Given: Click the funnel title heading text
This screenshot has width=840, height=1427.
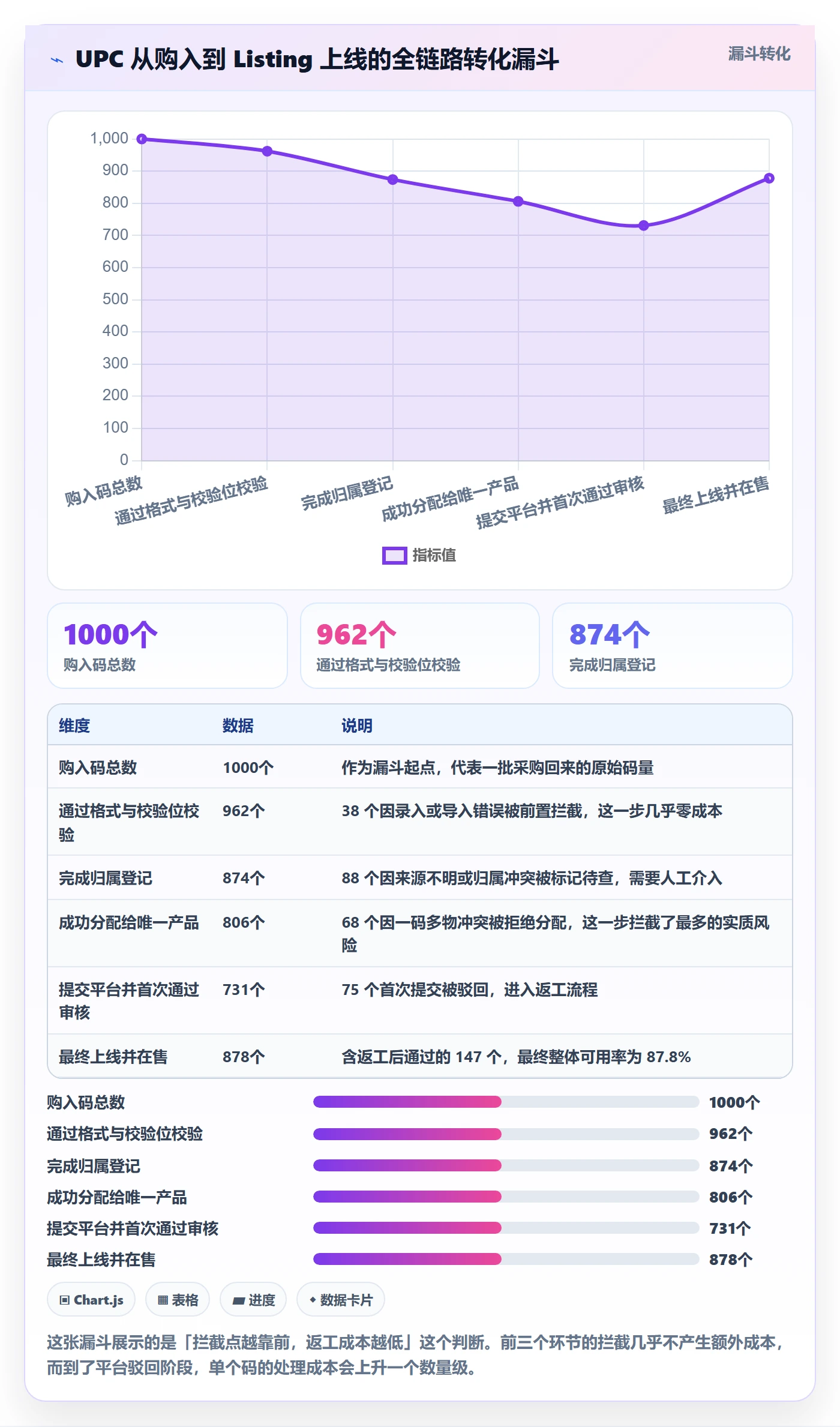Looking at the screenshot, I should [x=317, y=59].
